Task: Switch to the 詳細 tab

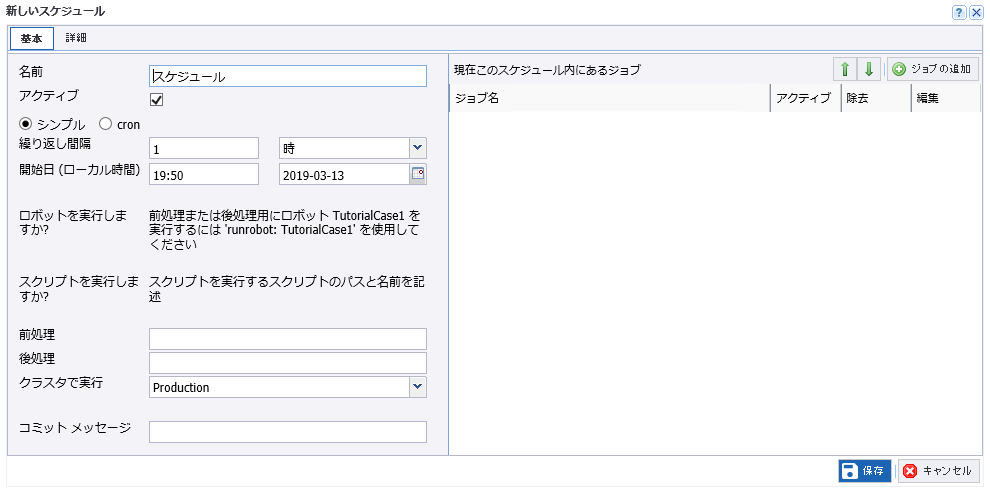Action: pos(76,38)
